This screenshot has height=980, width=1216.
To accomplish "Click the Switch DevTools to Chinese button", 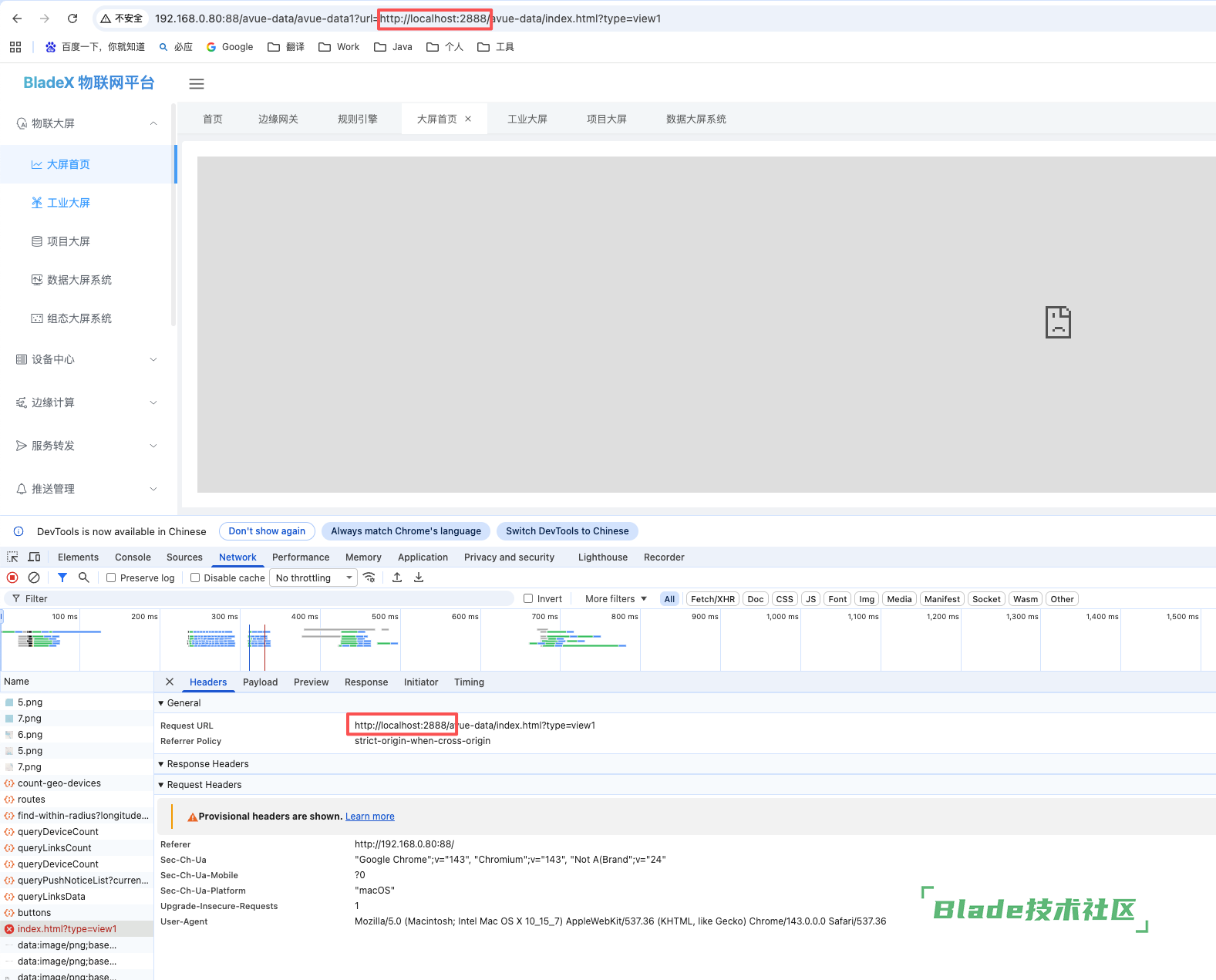I will pyautogui.click(x=567, y=531).
